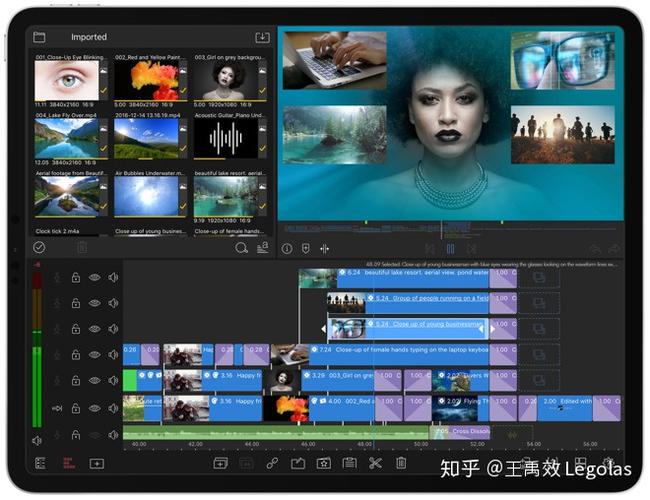650x500 pixels.
Task: Tap the 44.00 mark on timeline ruler
Action: pos(252,444)
